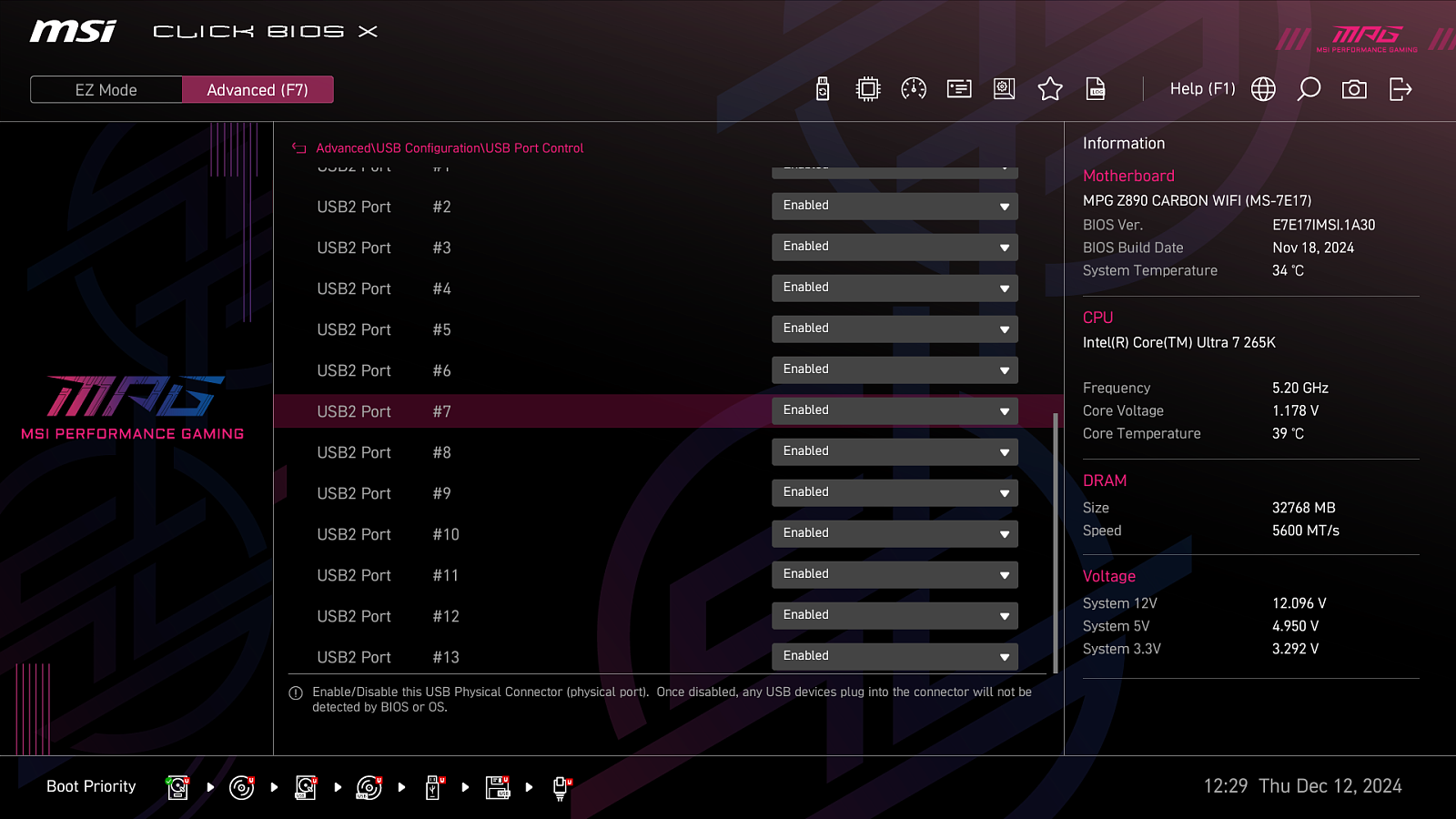Click the back arrow beside the breadcrumb path
1456x819 pixels.
tap(298, 148)
